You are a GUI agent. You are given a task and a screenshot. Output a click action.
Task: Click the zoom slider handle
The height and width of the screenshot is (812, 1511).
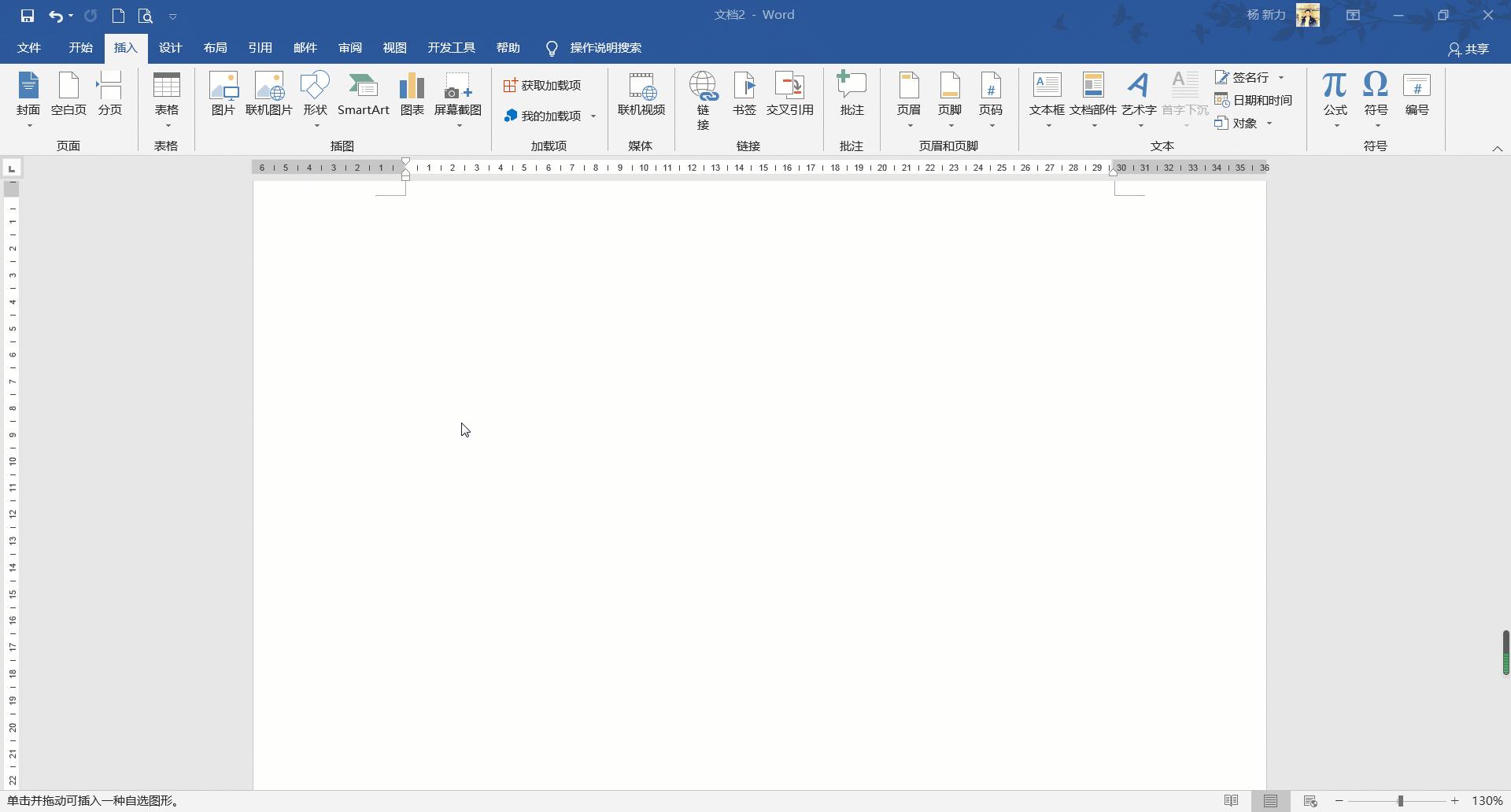pyautogui.click(x=1400, y=801)
